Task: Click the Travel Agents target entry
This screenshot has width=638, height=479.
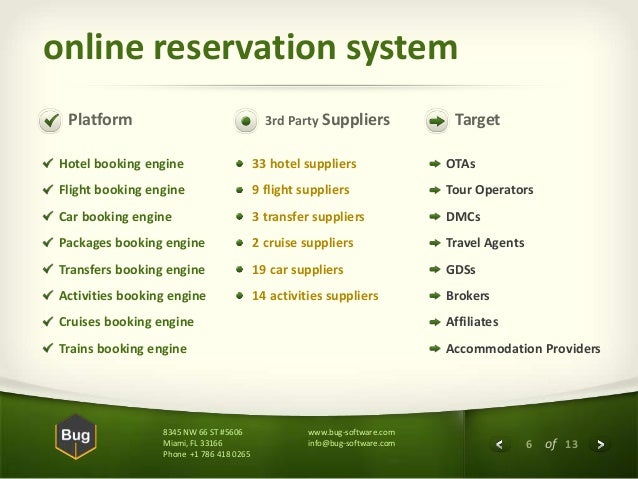Action: pyautogui.click(x=485, y=243)
